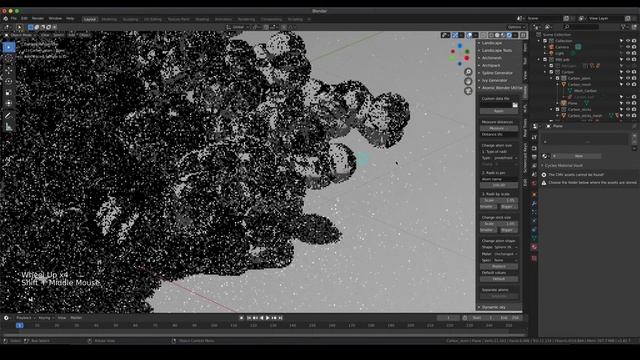Toggle render camera icon for Carbon_mesh row
Image resolution: width=640 pixels, height=360 pixels.
click(634, 84)
